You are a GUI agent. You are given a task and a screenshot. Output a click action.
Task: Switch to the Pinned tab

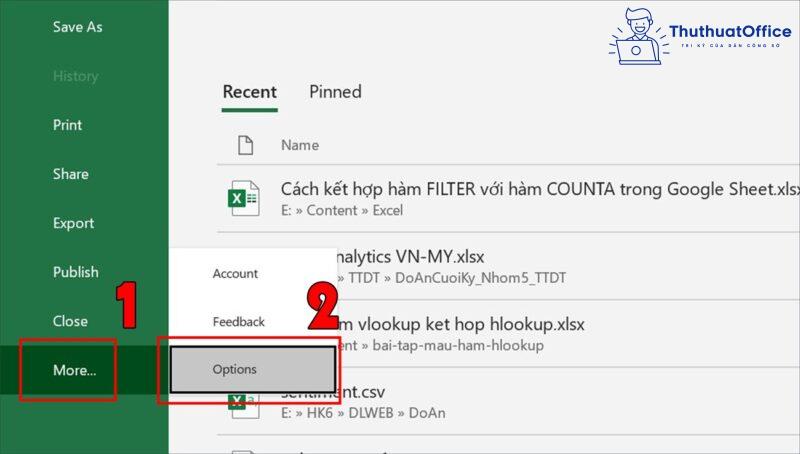click(x=335, y=92)
